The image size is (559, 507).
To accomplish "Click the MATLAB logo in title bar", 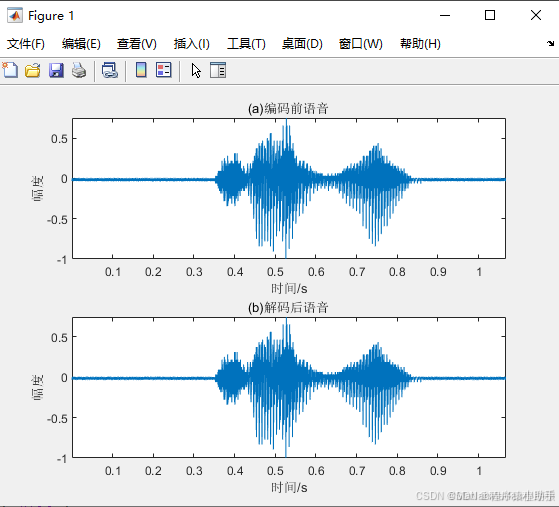I will 15,15.
